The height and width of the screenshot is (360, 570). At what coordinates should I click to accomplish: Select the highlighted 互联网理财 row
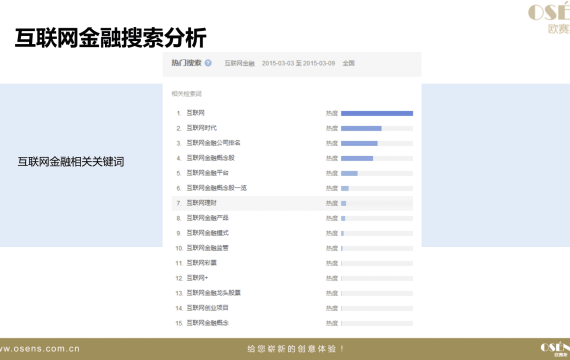[292, 203]
